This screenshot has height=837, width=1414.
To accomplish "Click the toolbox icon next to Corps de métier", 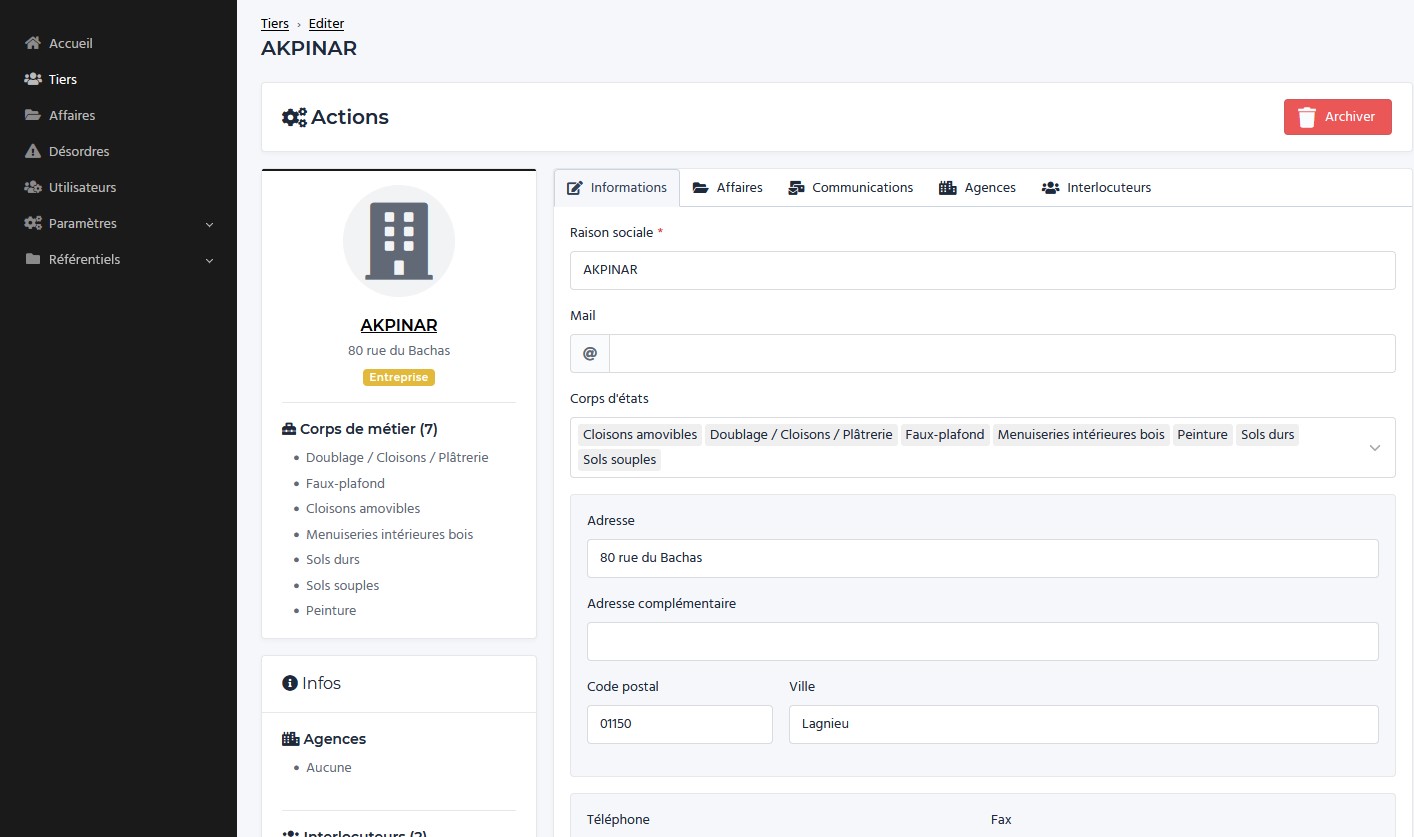I will coord(289,429).
